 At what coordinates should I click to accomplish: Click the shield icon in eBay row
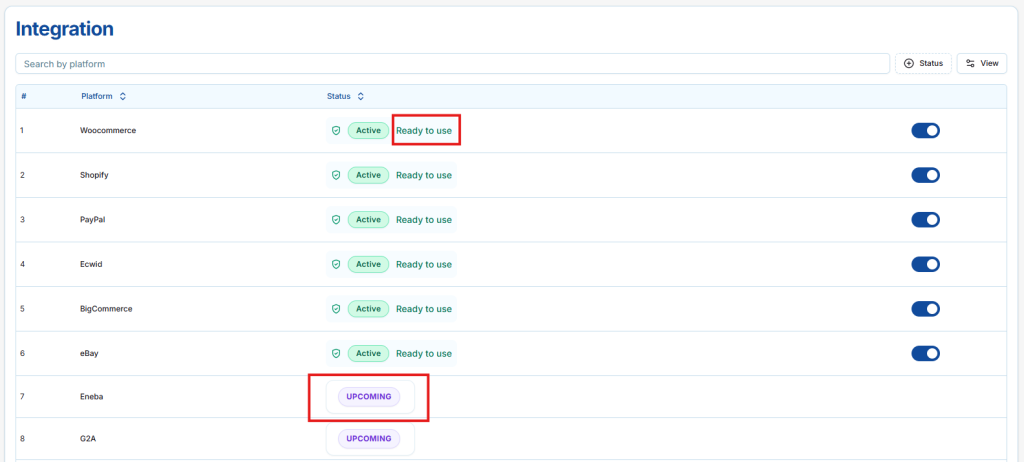(336, 353)
